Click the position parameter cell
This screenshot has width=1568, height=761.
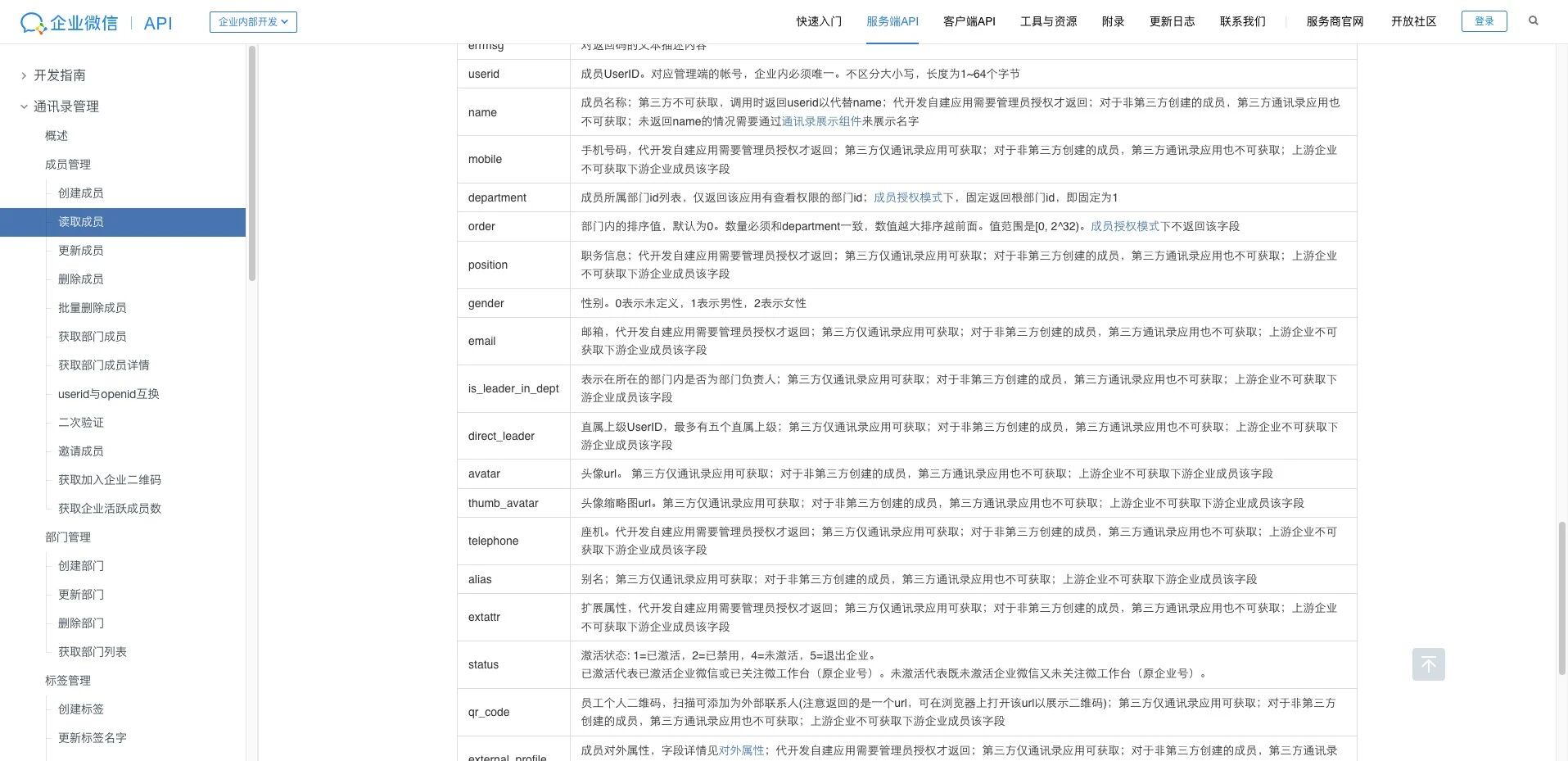[x=513, y=265]
